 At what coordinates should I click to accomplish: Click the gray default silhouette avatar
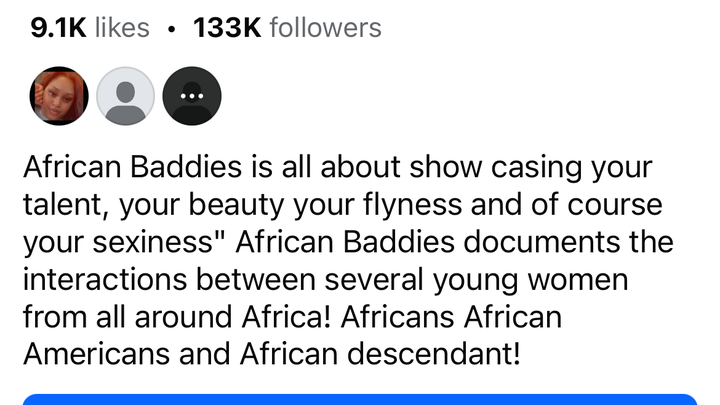125,97
